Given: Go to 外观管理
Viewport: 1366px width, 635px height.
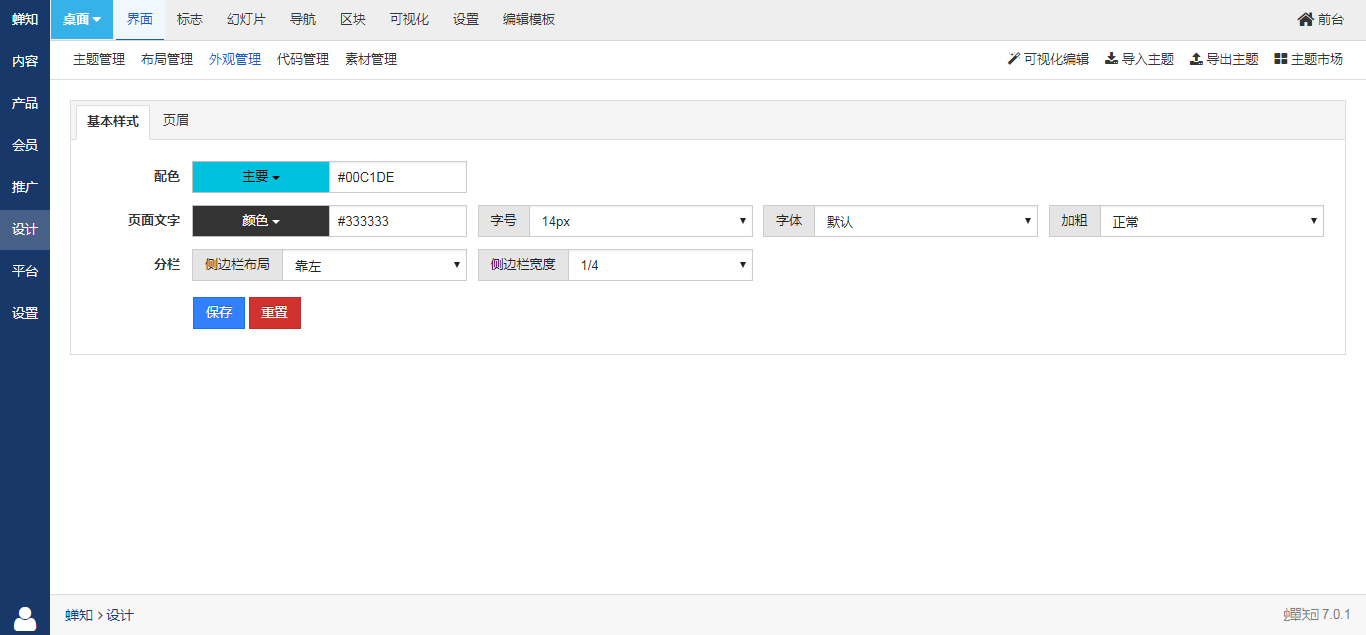Looking at the screenshot, I should 235,59.
